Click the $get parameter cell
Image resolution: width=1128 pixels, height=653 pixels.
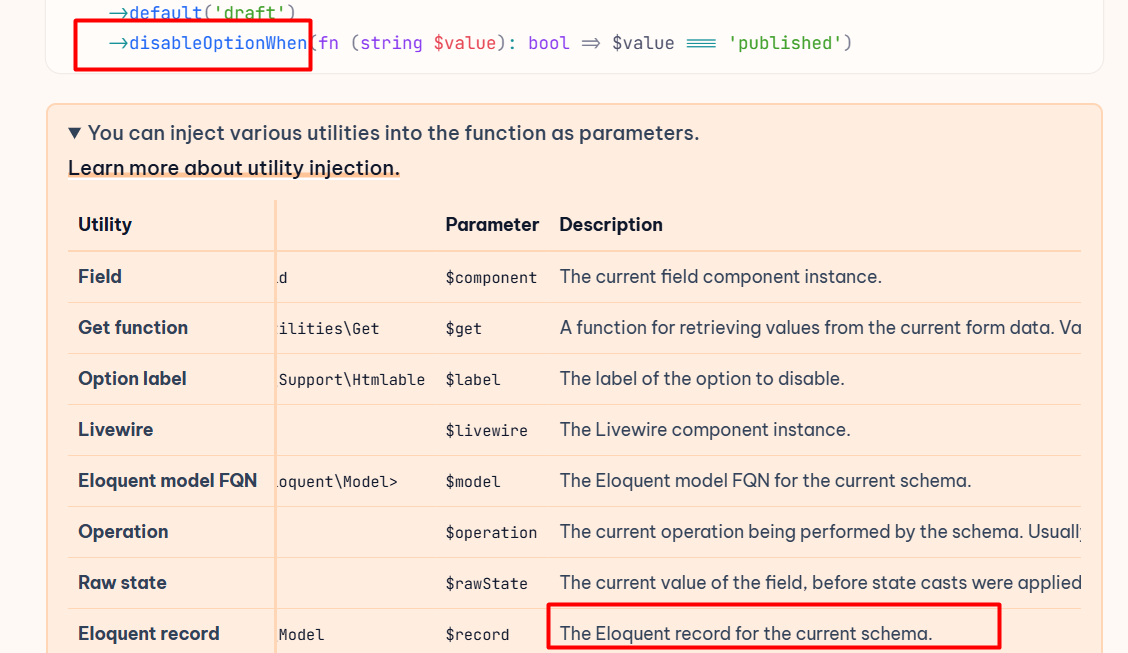(464, 329)
